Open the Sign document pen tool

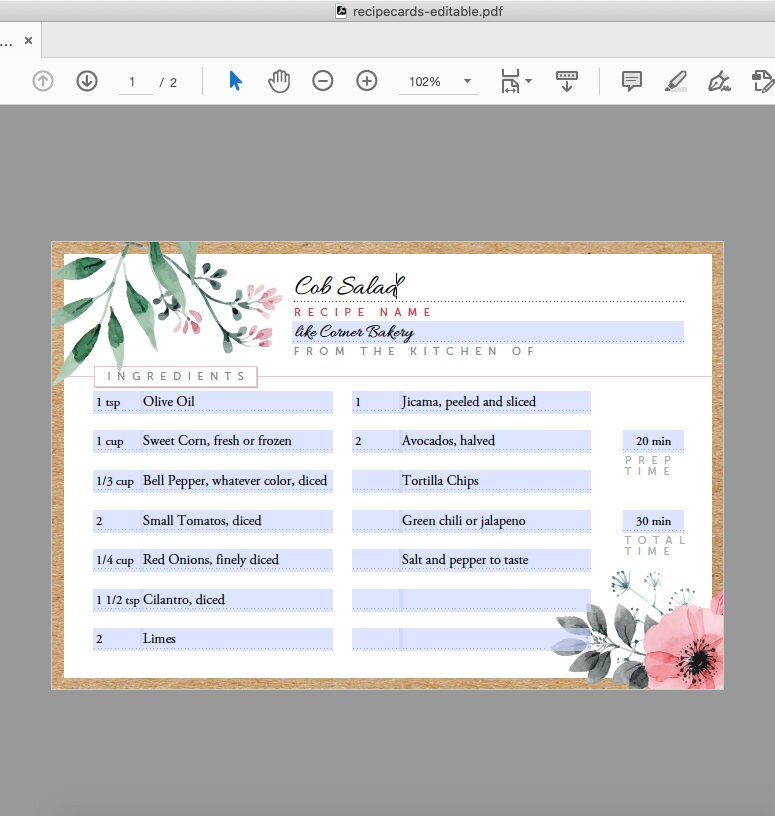click(719, 81)
